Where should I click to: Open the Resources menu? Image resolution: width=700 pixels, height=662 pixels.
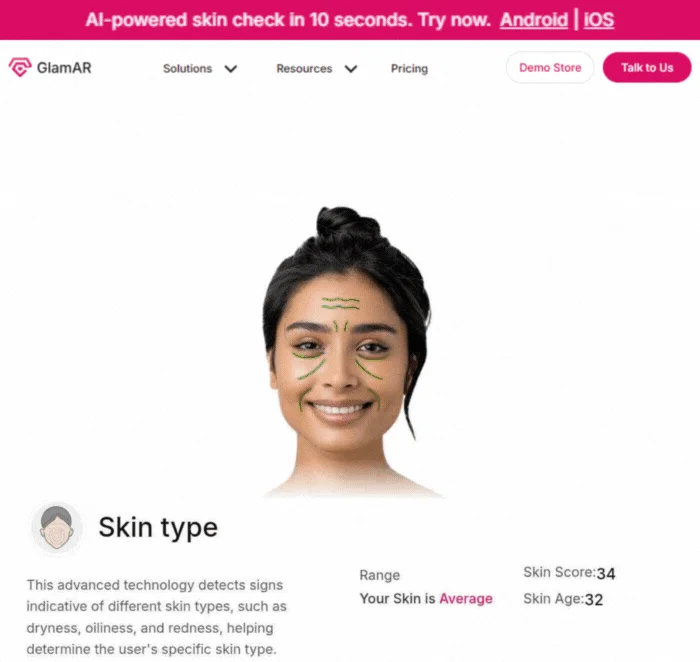tap(304, 69)
